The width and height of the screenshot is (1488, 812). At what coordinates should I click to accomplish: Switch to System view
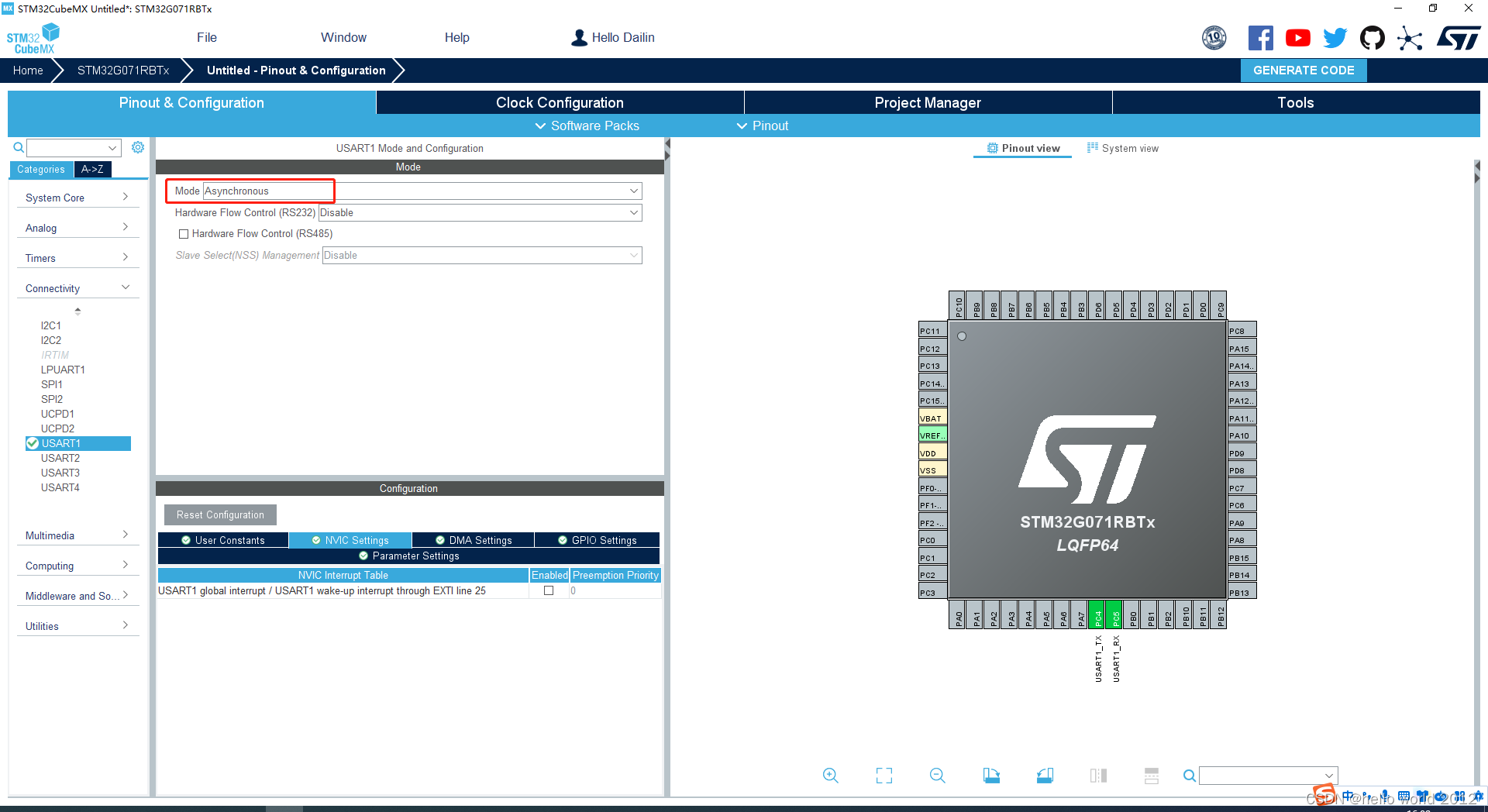1123,148
